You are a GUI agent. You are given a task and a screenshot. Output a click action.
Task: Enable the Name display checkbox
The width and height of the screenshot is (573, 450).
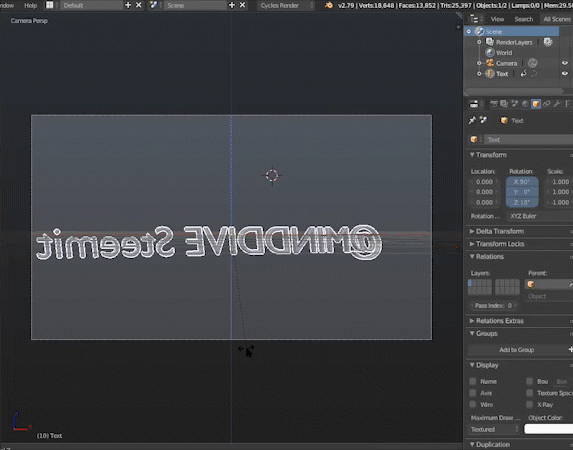click(473, 382)
